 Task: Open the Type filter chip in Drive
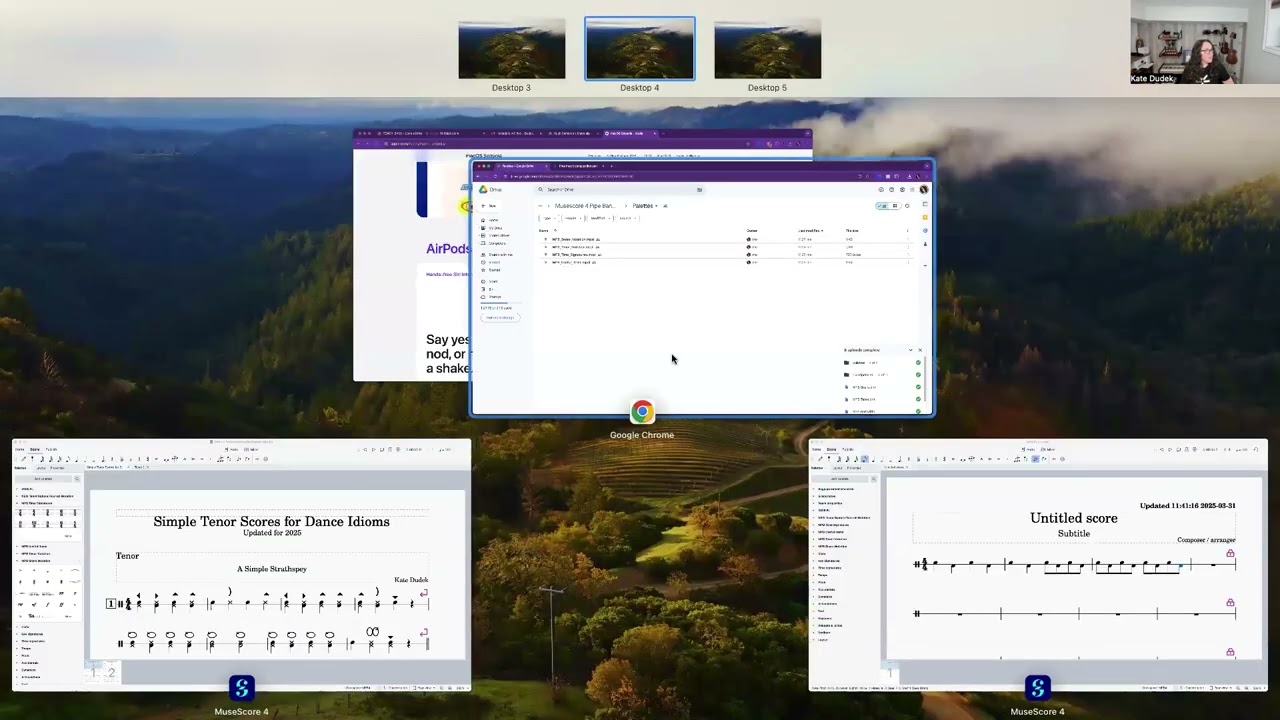(549, 218)
